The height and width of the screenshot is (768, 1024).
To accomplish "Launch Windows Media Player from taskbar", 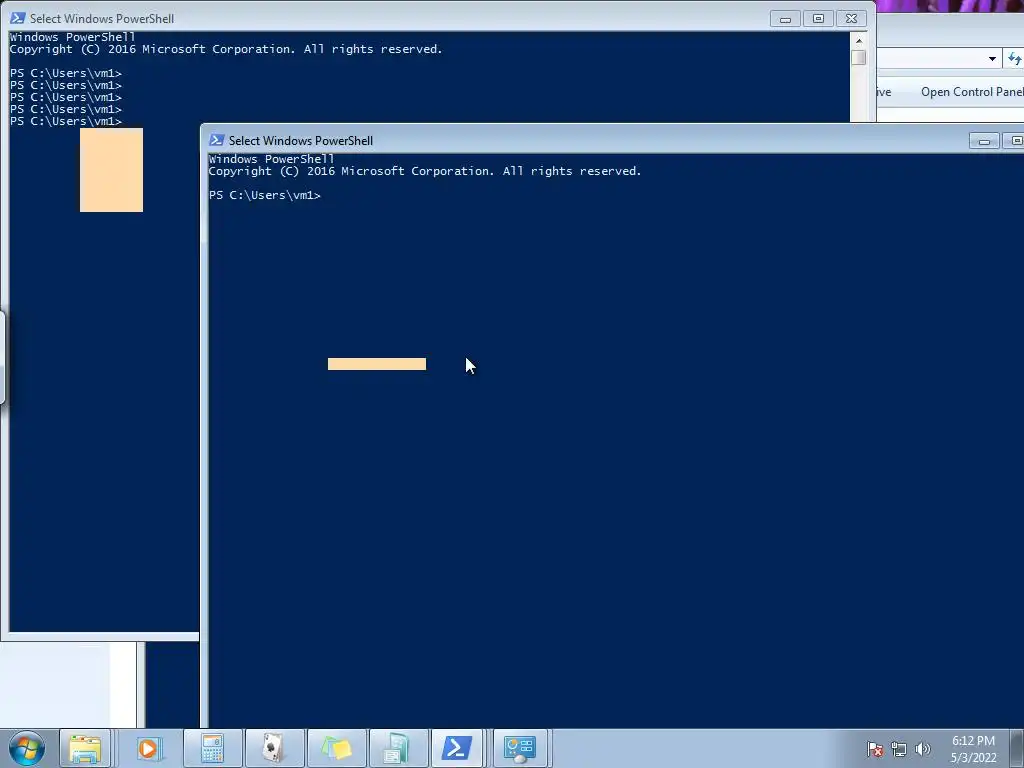I will coord(149,748).
